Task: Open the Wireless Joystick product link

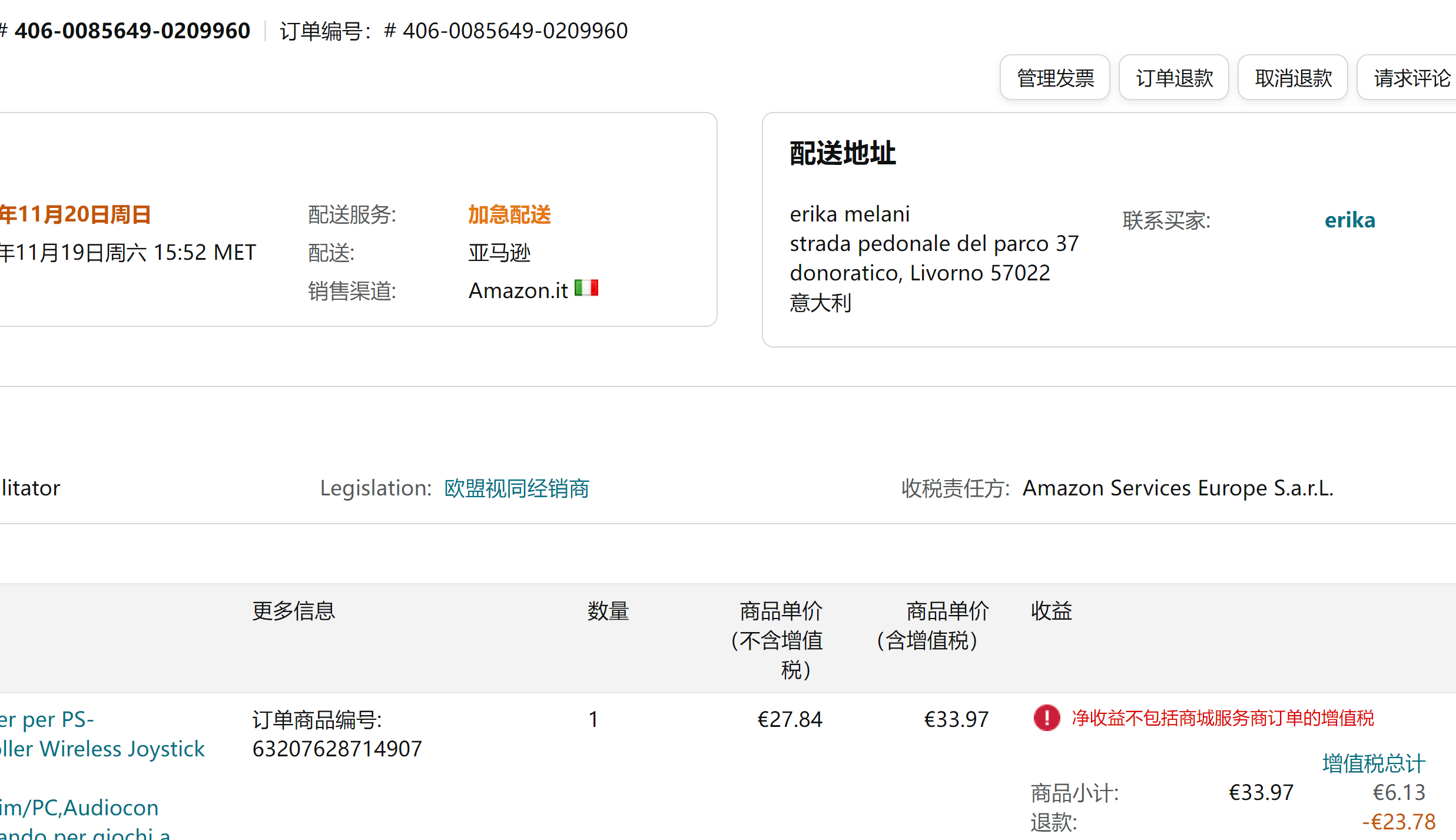Action: [103, 749]
